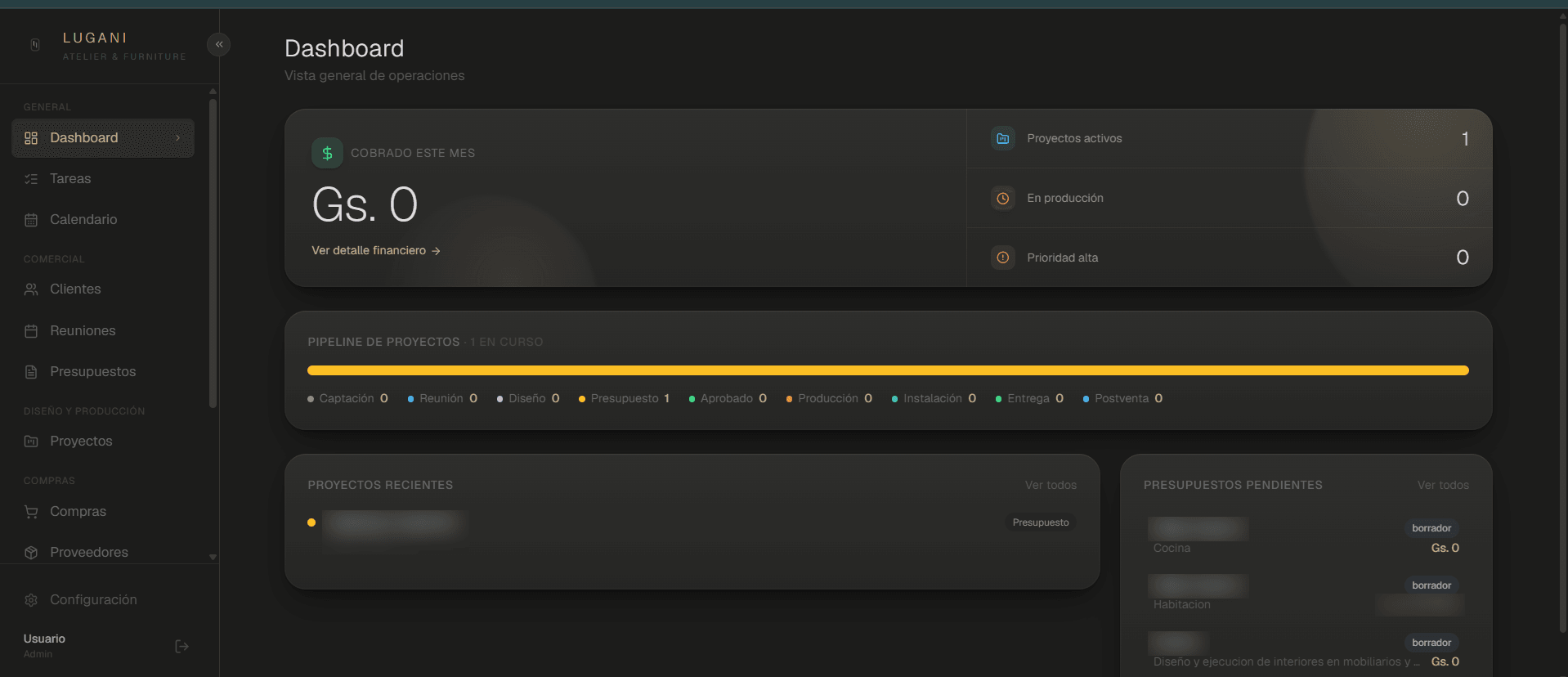Collapse the sidebar with double-chevron button

pos(219,44)
